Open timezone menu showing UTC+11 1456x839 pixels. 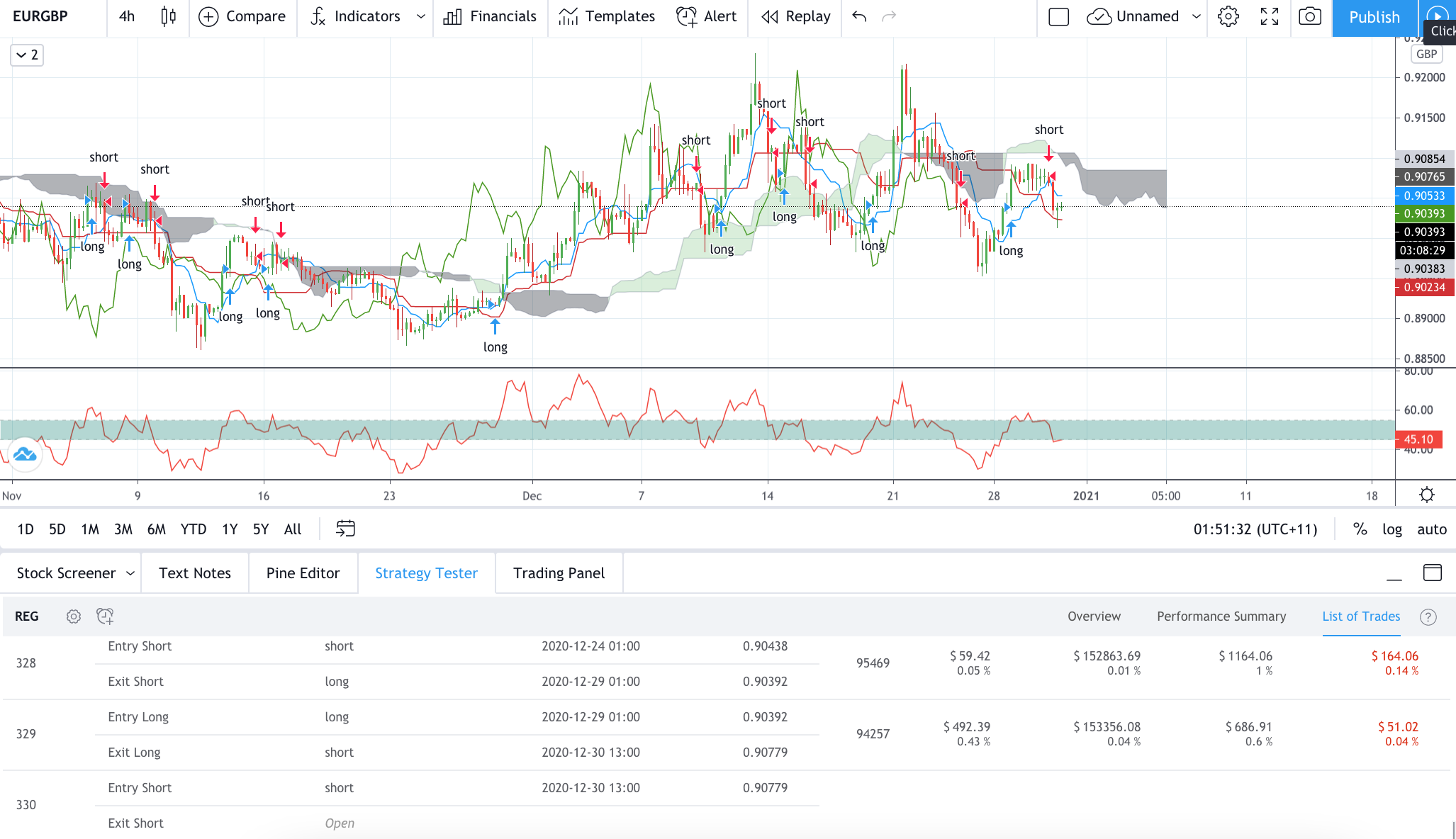click(1255, 529)
